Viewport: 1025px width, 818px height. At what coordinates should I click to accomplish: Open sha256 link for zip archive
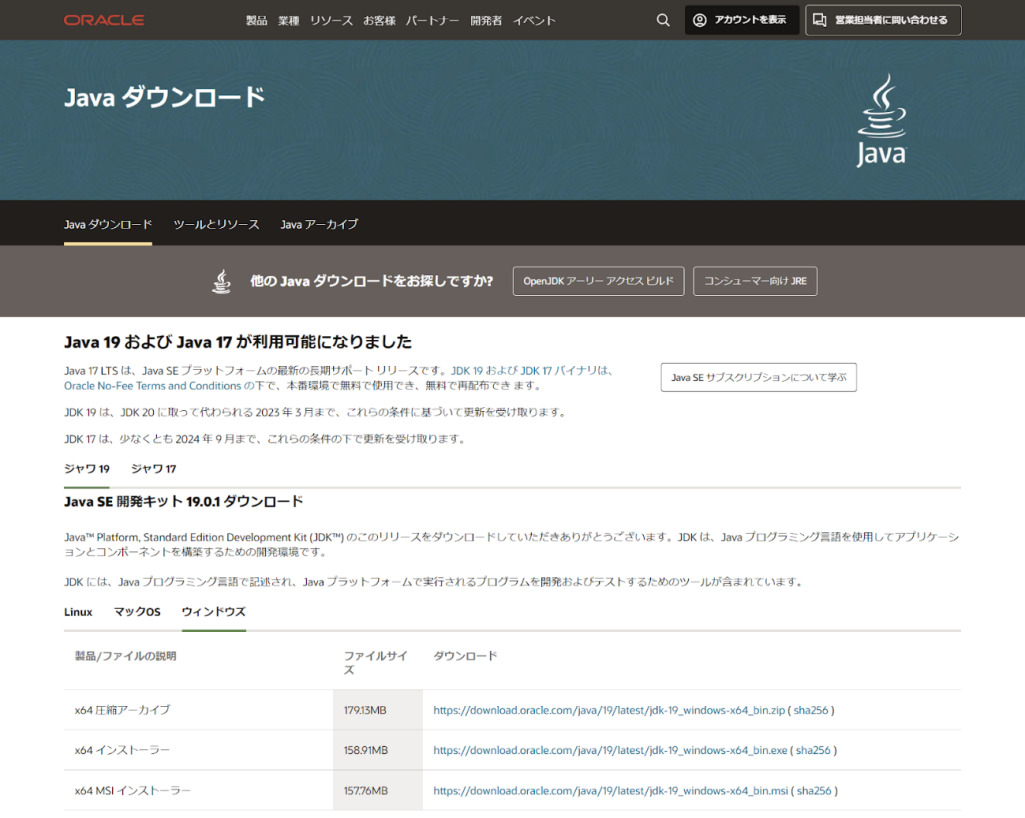(811, 710)
